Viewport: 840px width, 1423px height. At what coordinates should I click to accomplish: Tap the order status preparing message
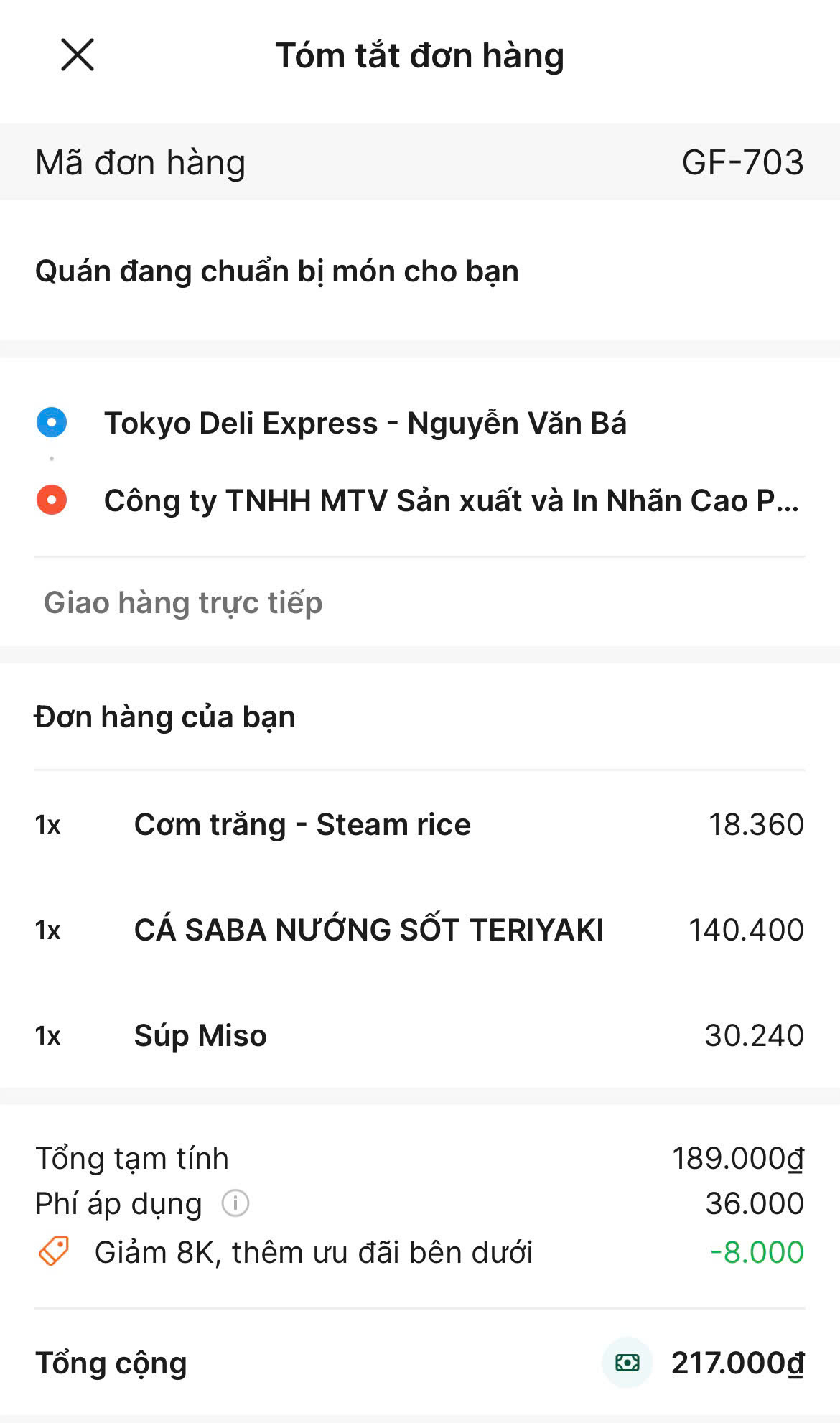pos(276,271)
